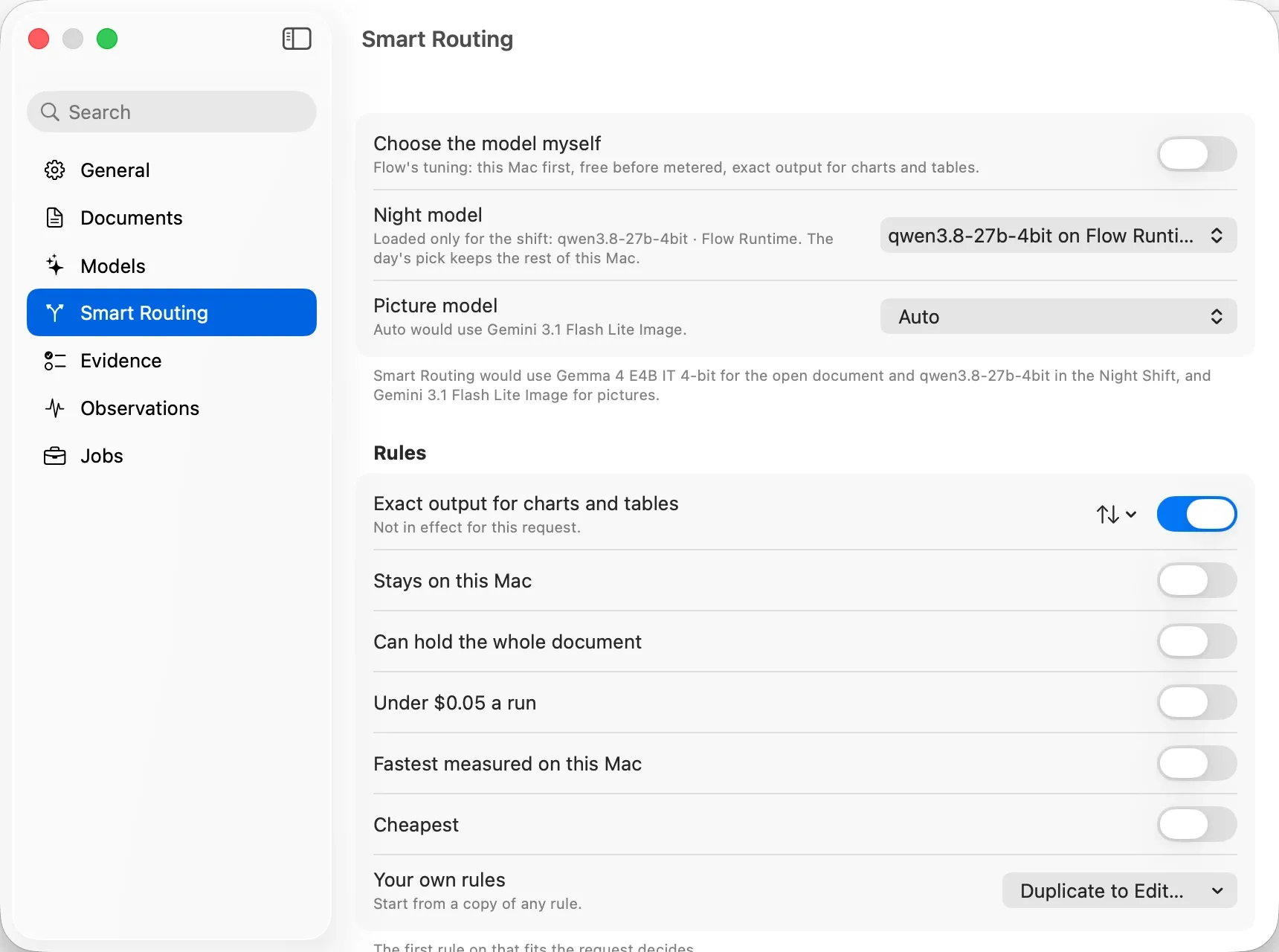1279x952 pixels.
Task: Click 'Auto would use Gemini 3.1 Flash Lite Image.'
Action: (x=529, y=329)
